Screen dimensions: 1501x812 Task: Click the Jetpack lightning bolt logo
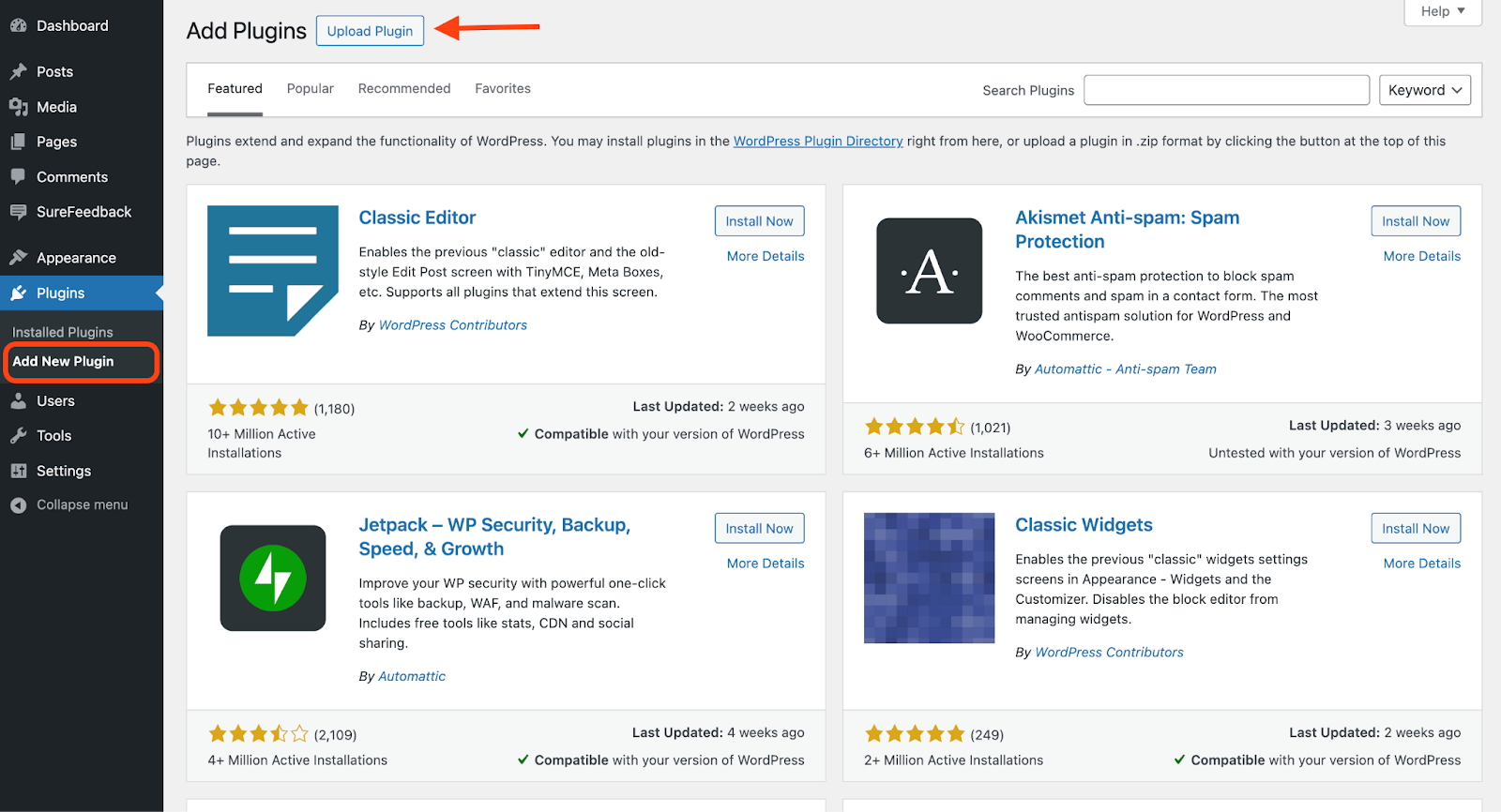click(273, 578)
